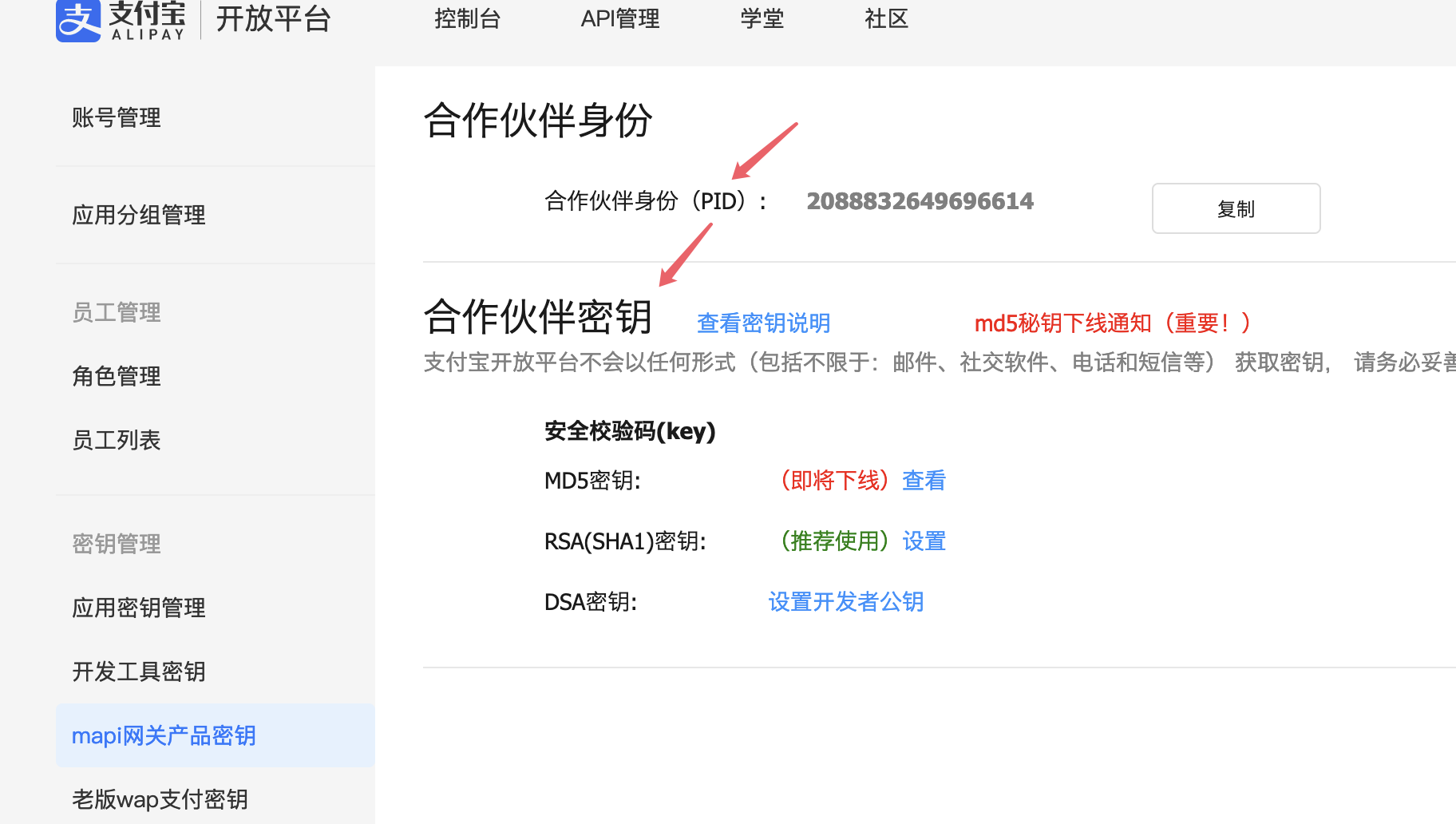Open 老版wap支付密钥 in the sidebar
The image size is (1456, 824).
tap(160, 799)
